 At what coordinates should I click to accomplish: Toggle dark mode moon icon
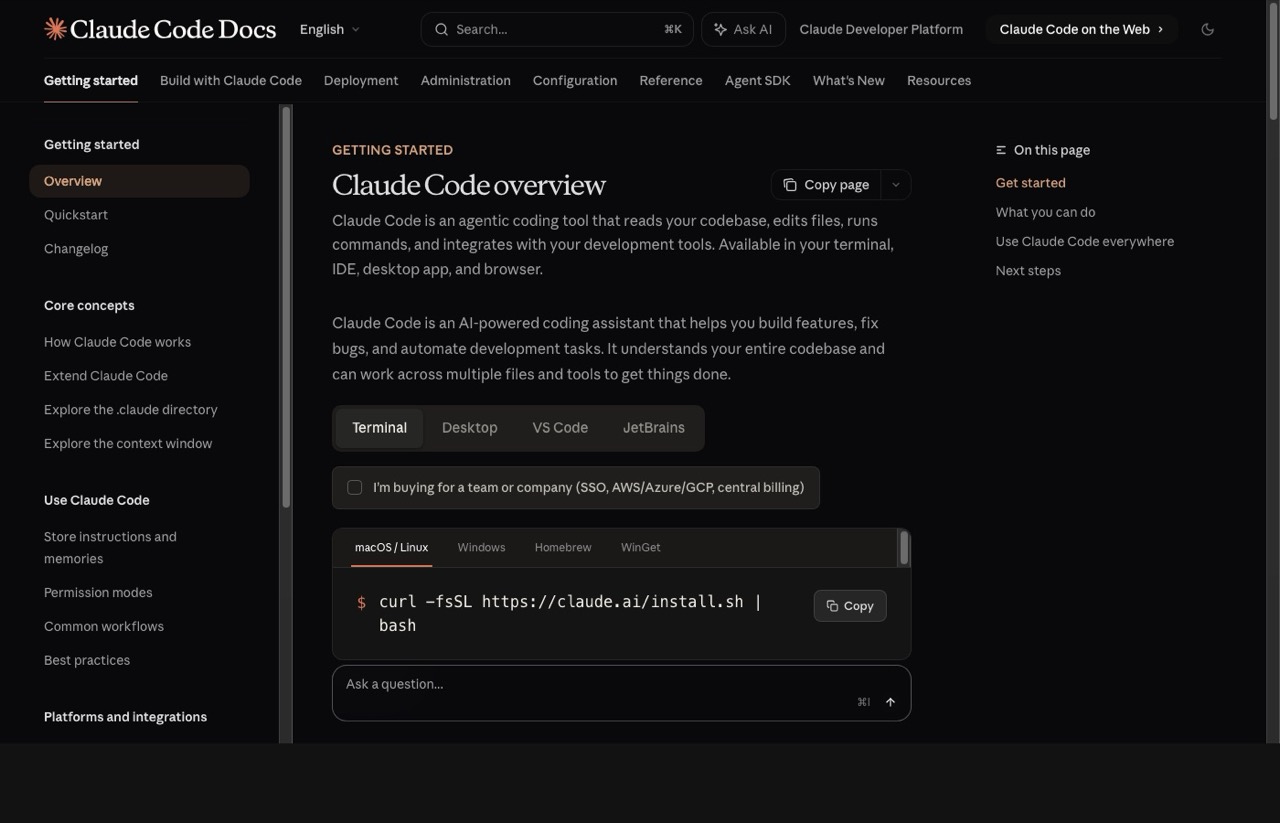coord(1207,29)
